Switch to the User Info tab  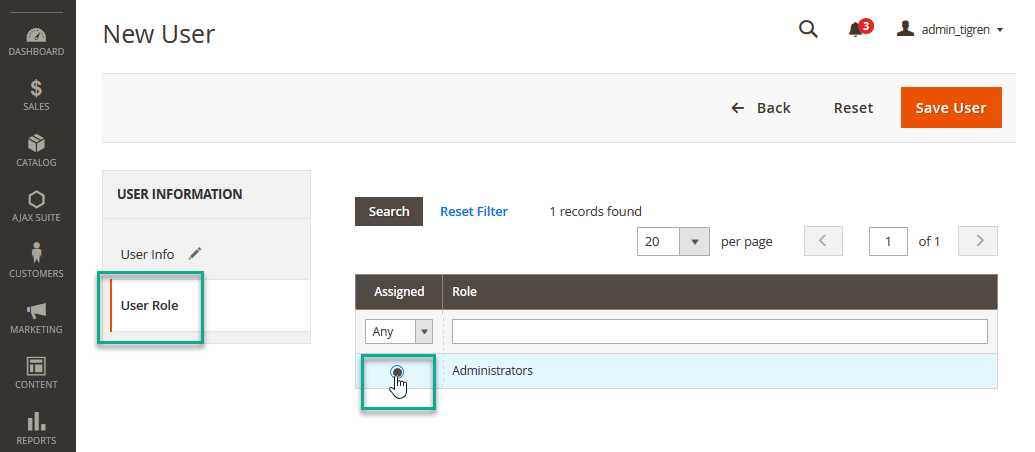(148, 254)
